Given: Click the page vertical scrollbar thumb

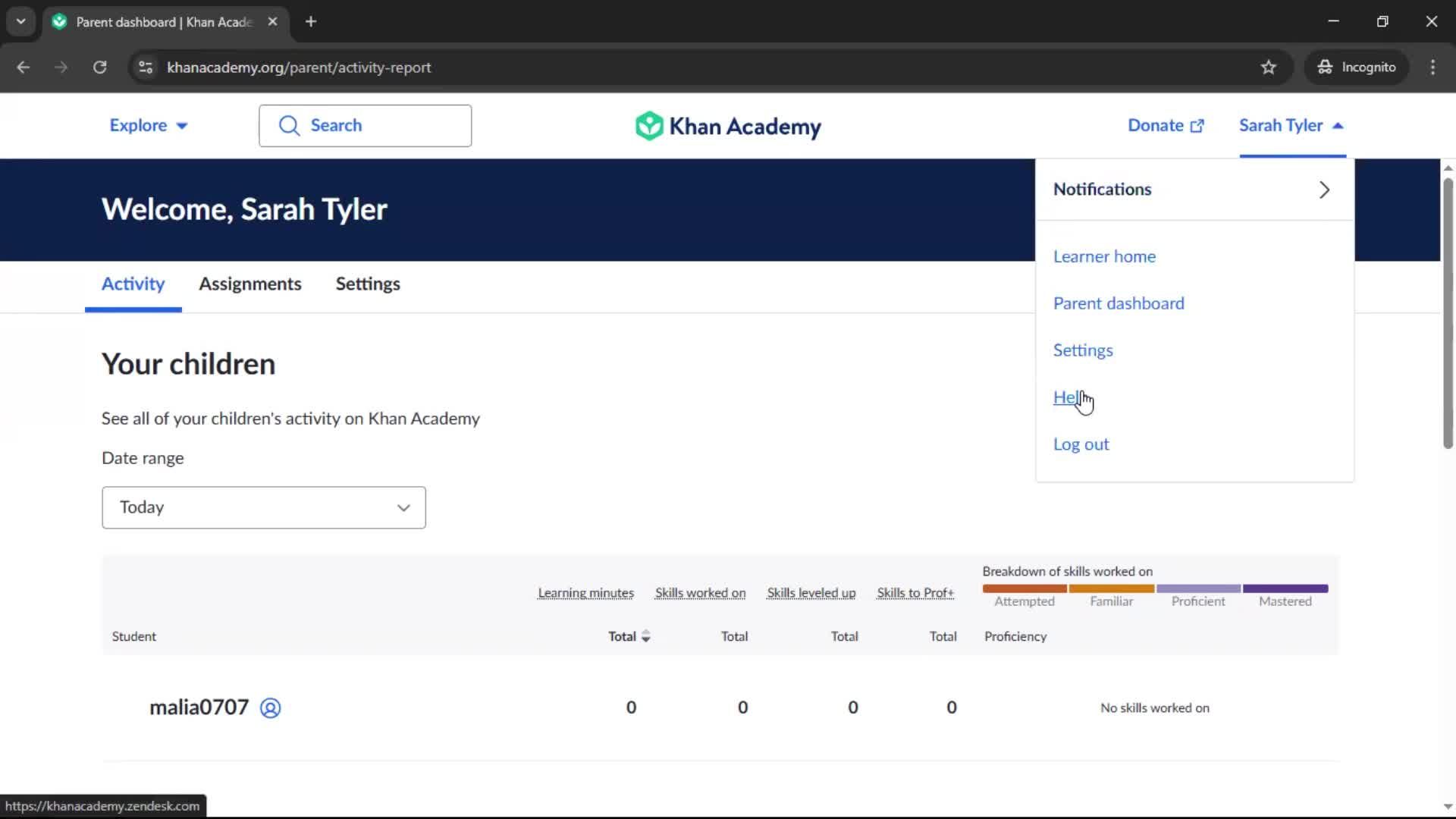Looking at the screenshot, I should (x=1448, y=312).
